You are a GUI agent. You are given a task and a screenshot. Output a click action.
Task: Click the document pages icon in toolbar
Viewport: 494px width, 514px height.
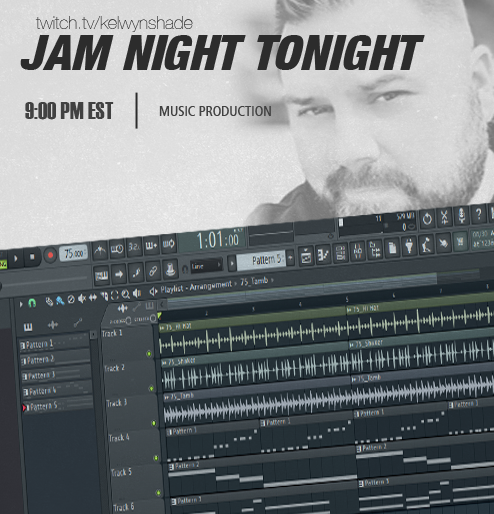(x=392, y=248)
